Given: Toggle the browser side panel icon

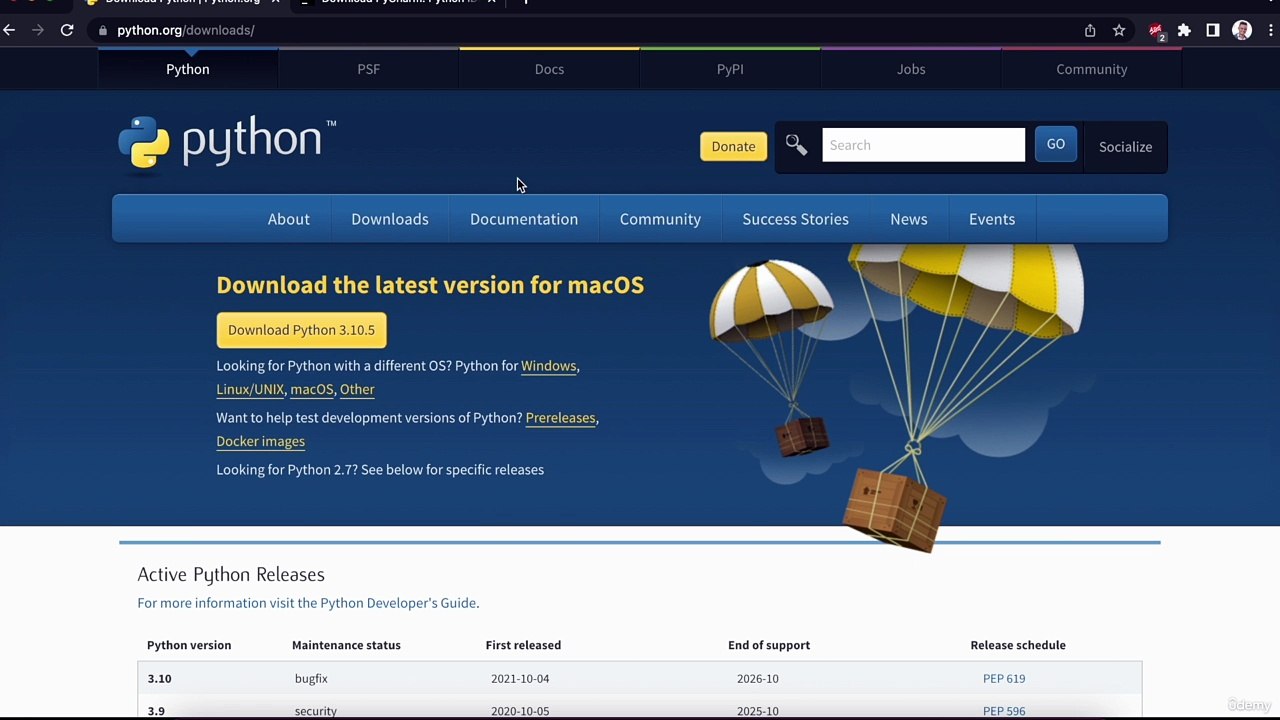Looking at the screenshot, I should point(1213,30).
